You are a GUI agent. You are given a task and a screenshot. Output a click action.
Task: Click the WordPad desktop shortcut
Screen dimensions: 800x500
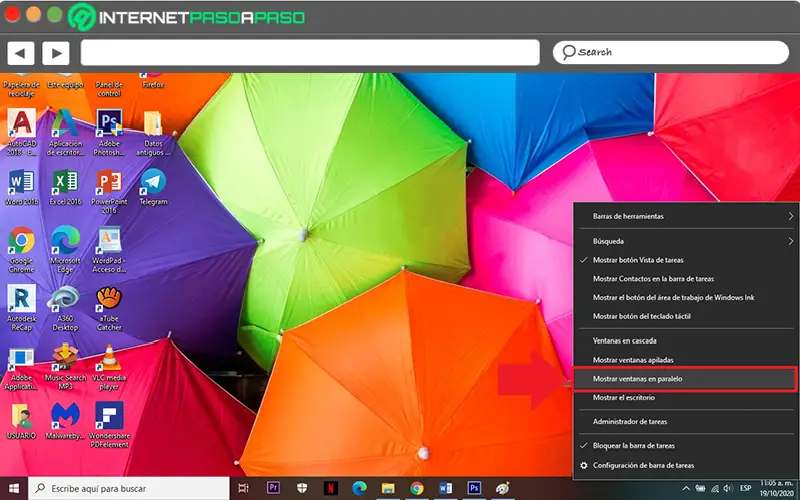pos(109,250)
